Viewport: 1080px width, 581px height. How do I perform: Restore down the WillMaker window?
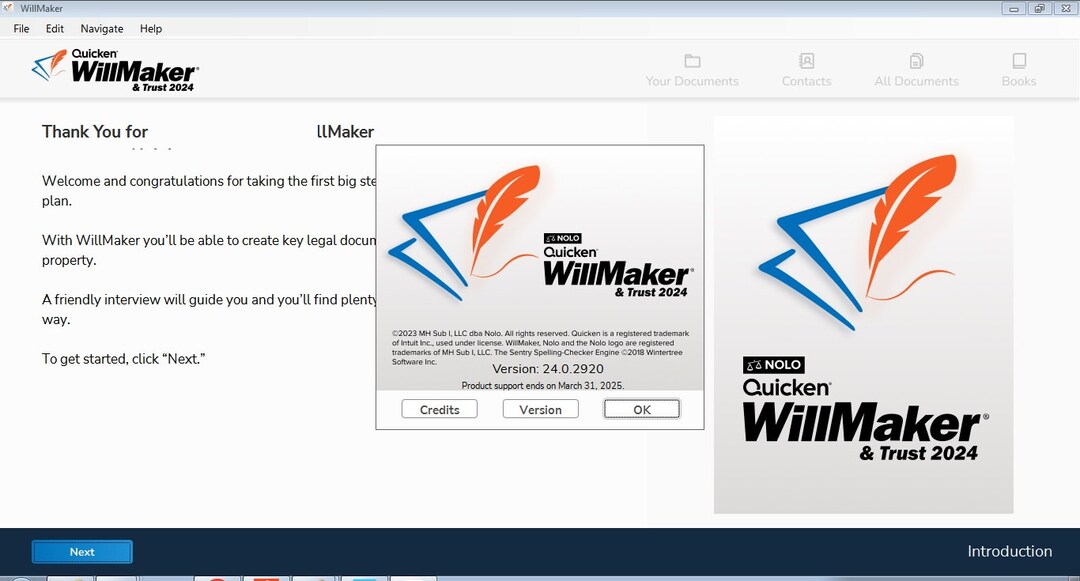coord(1039,8)
